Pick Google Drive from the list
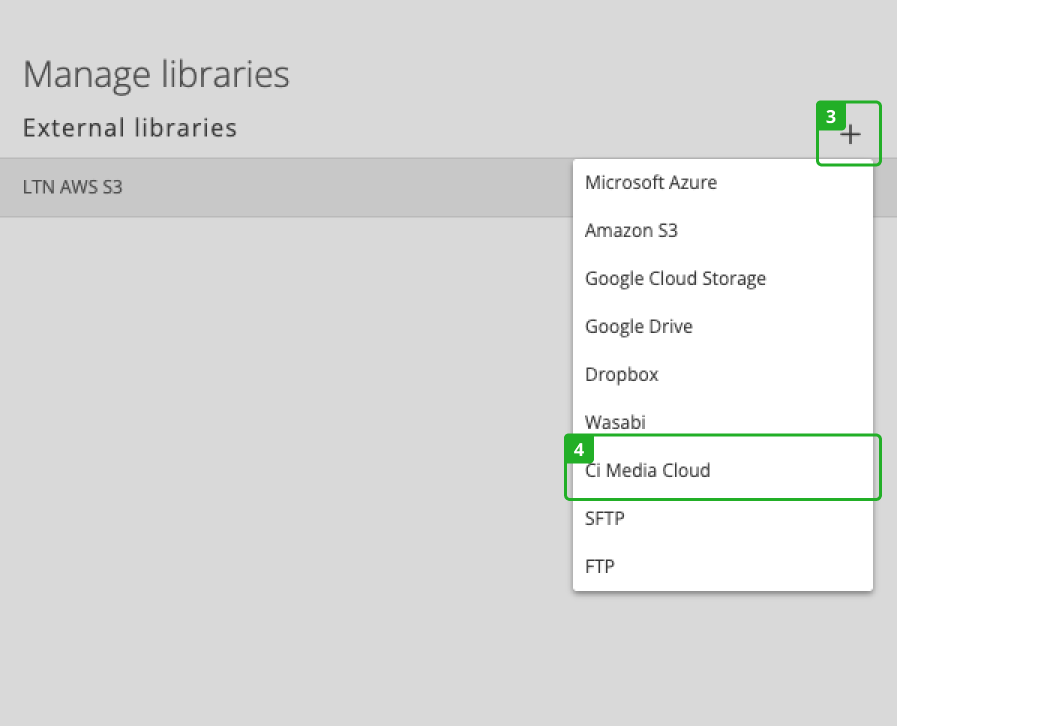The image size is (1058, 726). (723, 327)
